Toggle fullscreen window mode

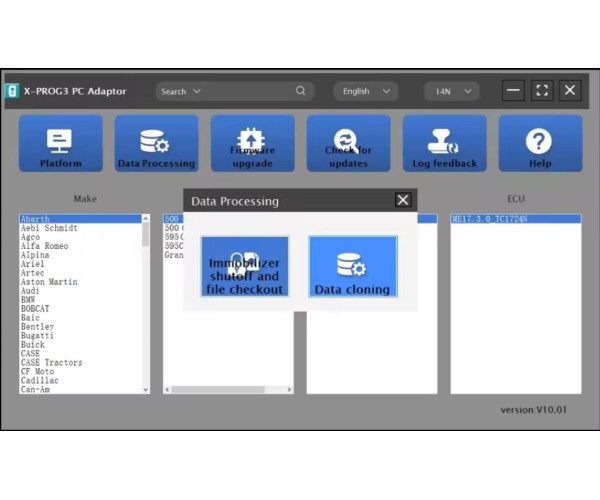542,90
